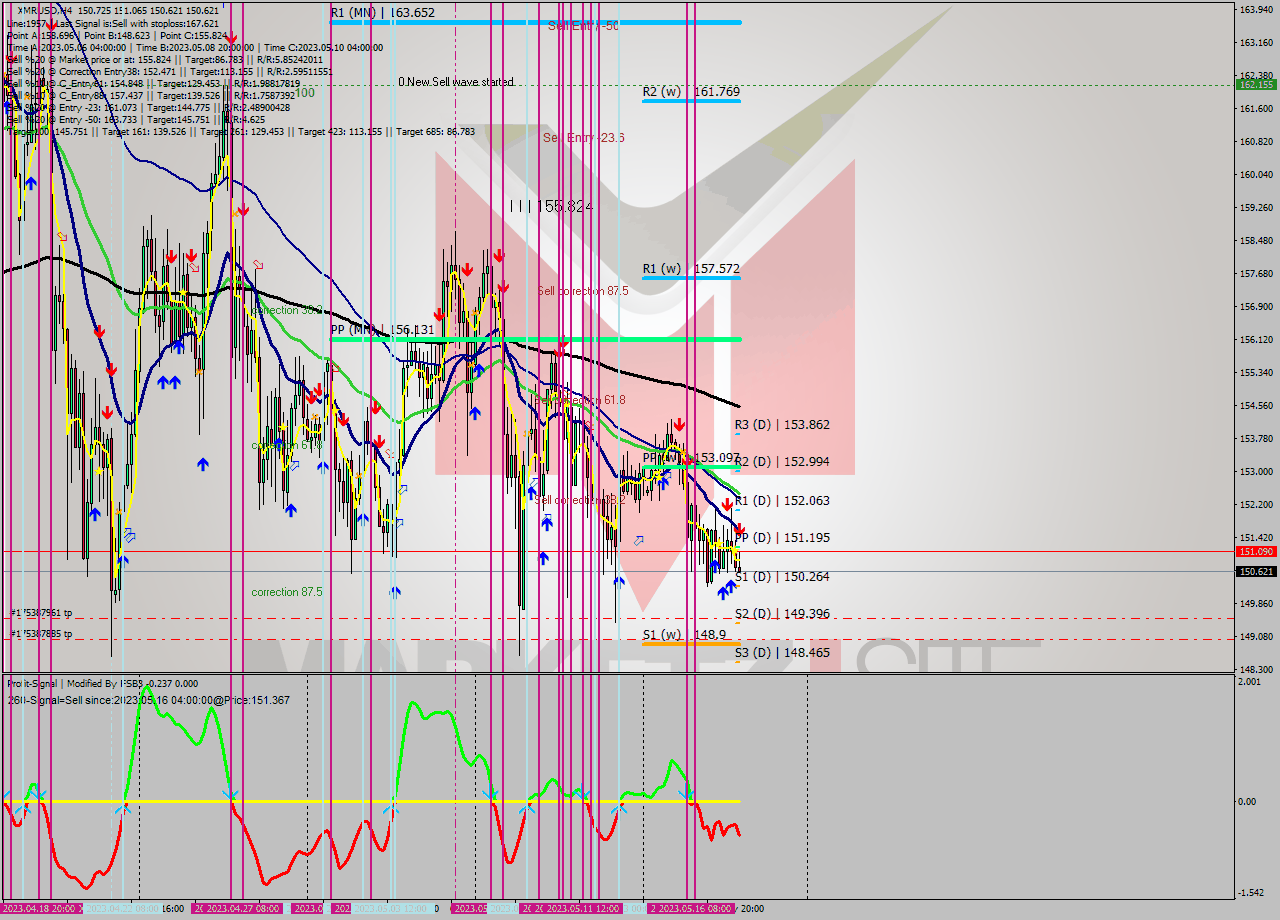The image size is (1280, 920).
Task: Select the PP (D) 151.195 pivot label
Action: pyautogui.click(x=782, y=538)
